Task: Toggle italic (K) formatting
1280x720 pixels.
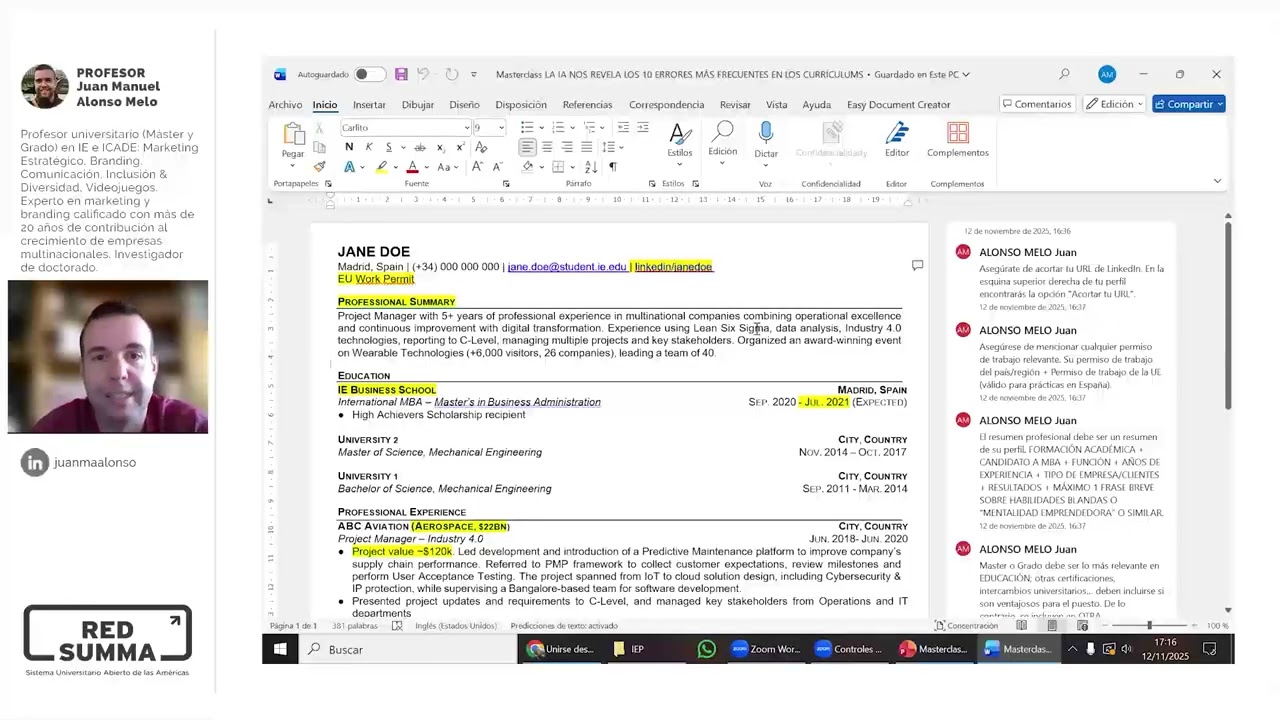Action: tap(369, 147)
